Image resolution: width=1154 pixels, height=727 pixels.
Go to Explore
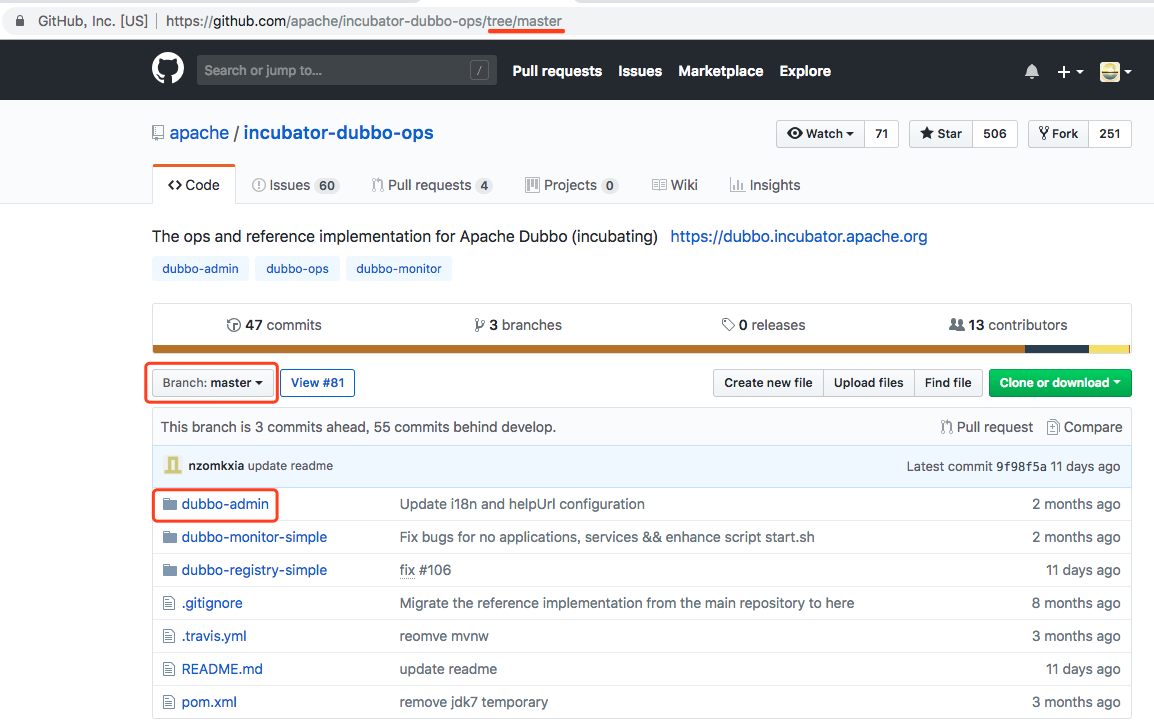pos(805,71)
